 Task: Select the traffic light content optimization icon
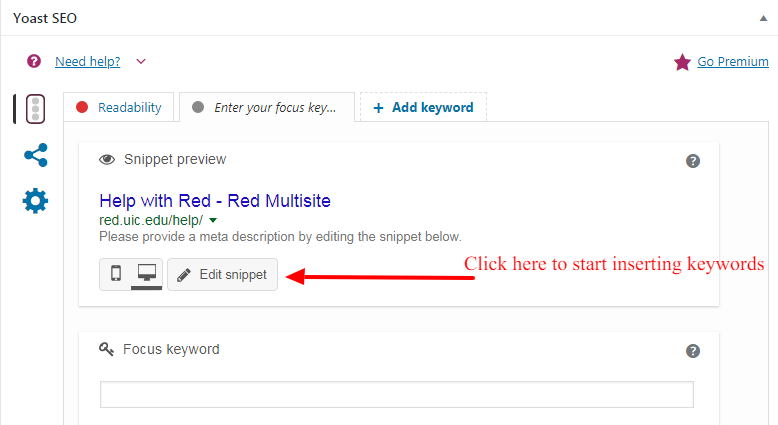coord(35,109)
